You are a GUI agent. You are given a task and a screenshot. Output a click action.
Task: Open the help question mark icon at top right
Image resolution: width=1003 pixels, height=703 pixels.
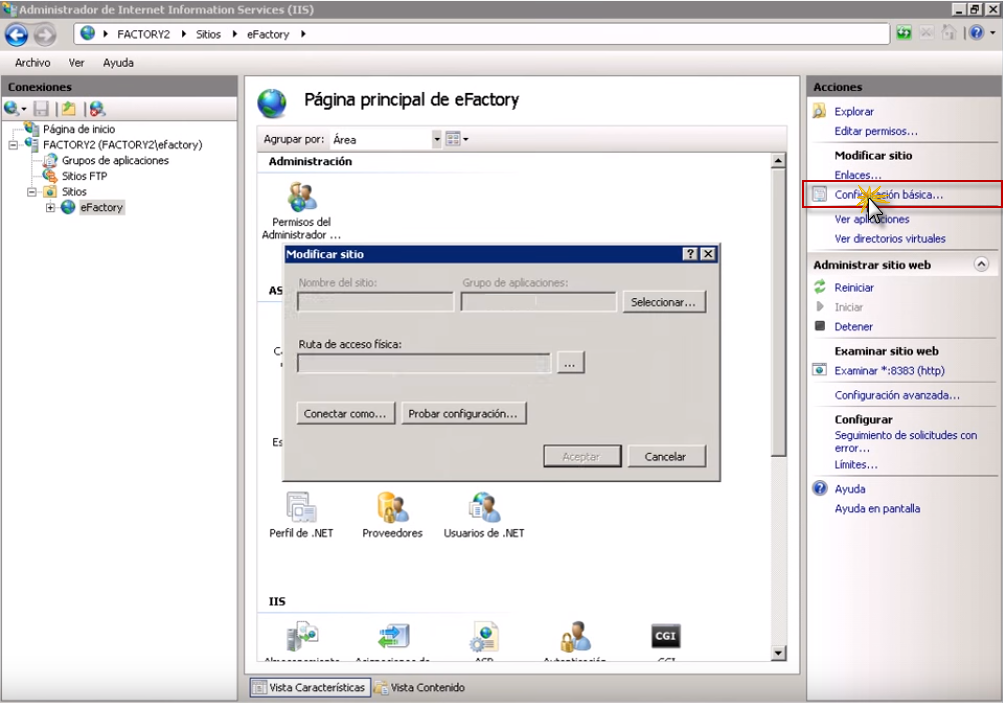point(977,33)
